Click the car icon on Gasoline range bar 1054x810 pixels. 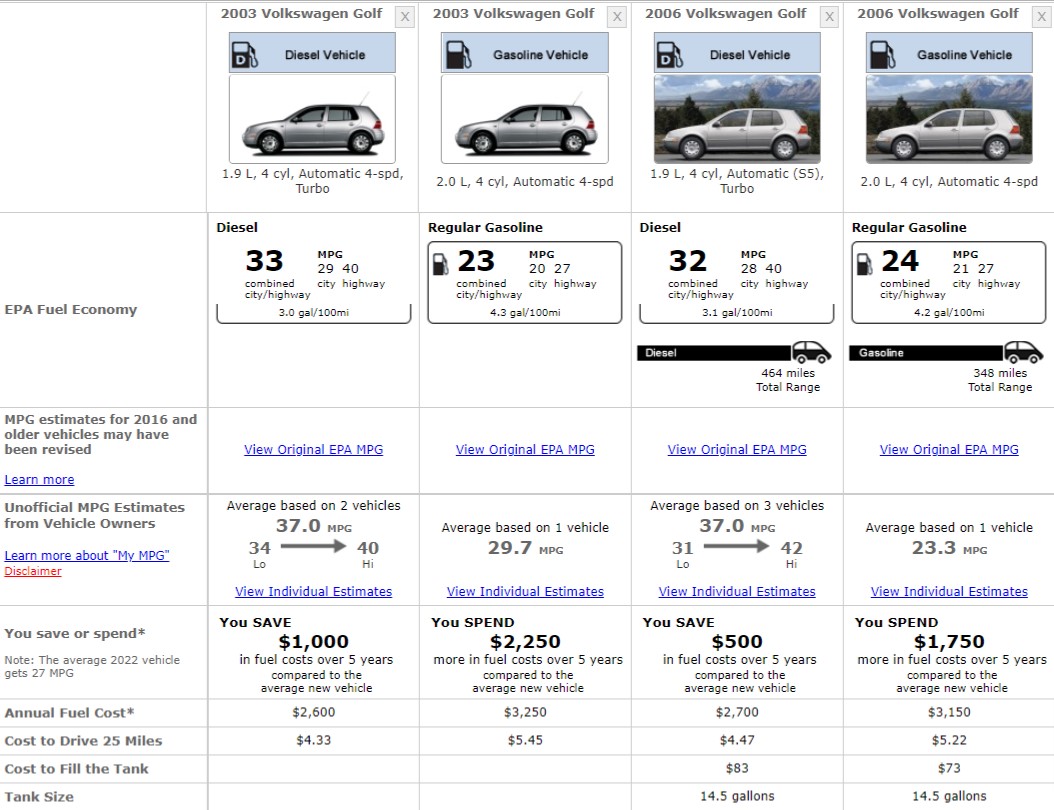click(x=1024, y=352)
